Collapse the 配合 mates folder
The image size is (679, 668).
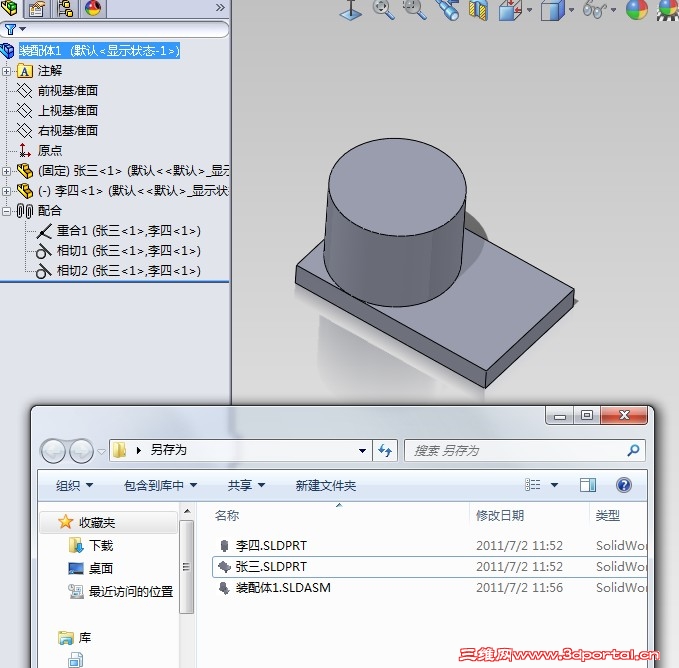pyautogui.click(x=6, y=211)
